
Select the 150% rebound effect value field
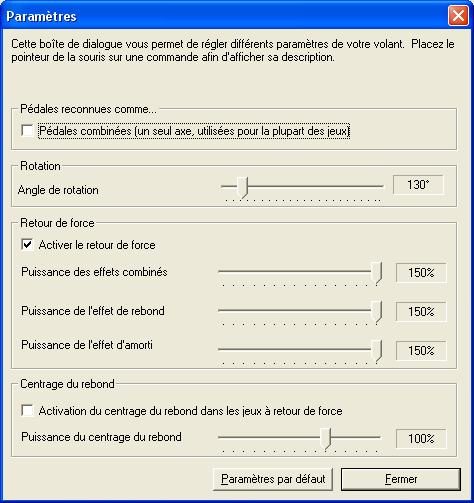[x=421, y=312]
